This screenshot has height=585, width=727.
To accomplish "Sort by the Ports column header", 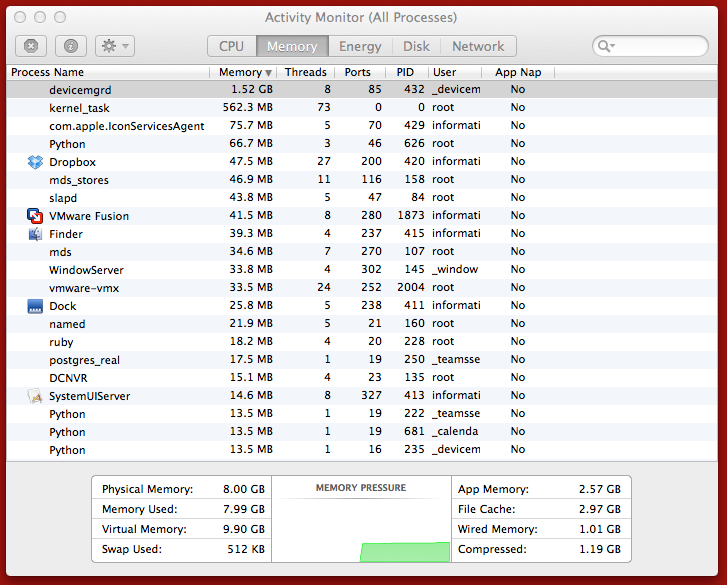I will (359, 72).
